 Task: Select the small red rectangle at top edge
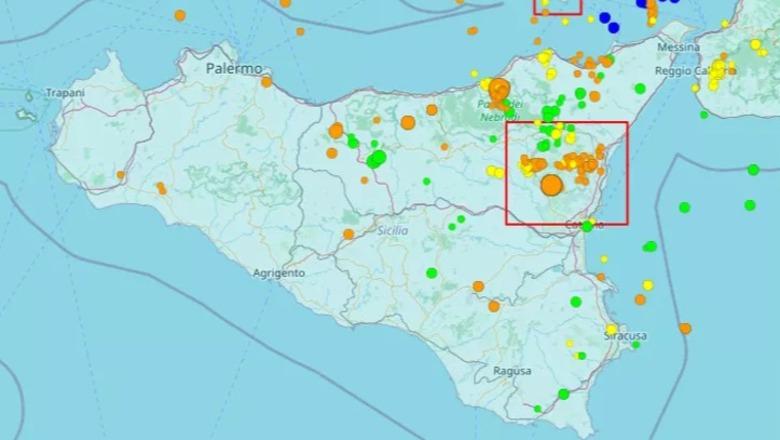pyautogui.click(x=557, y=6)
